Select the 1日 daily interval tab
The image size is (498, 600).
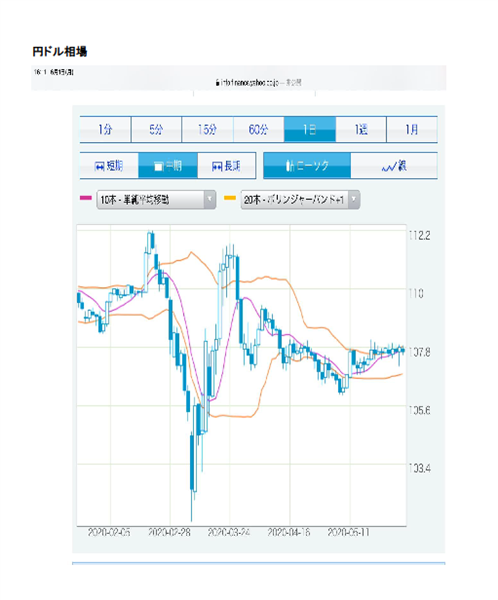click(x=310, y=130)
